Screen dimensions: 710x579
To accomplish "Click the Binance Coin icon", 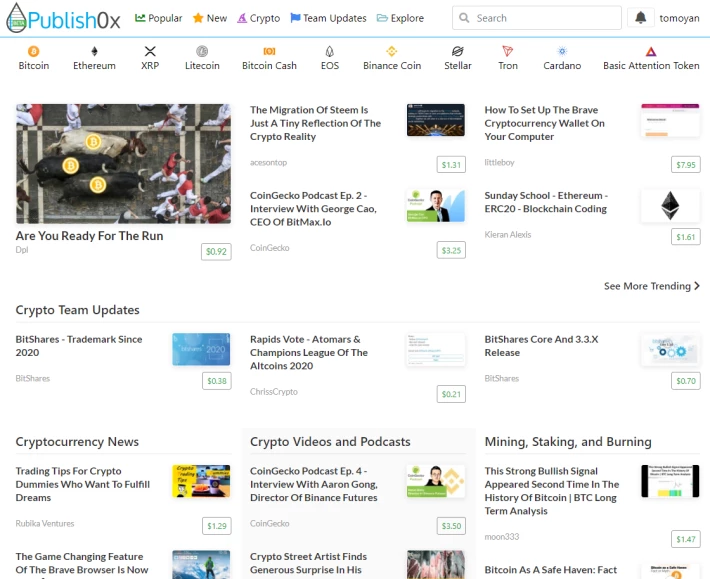I will [392, 51].
